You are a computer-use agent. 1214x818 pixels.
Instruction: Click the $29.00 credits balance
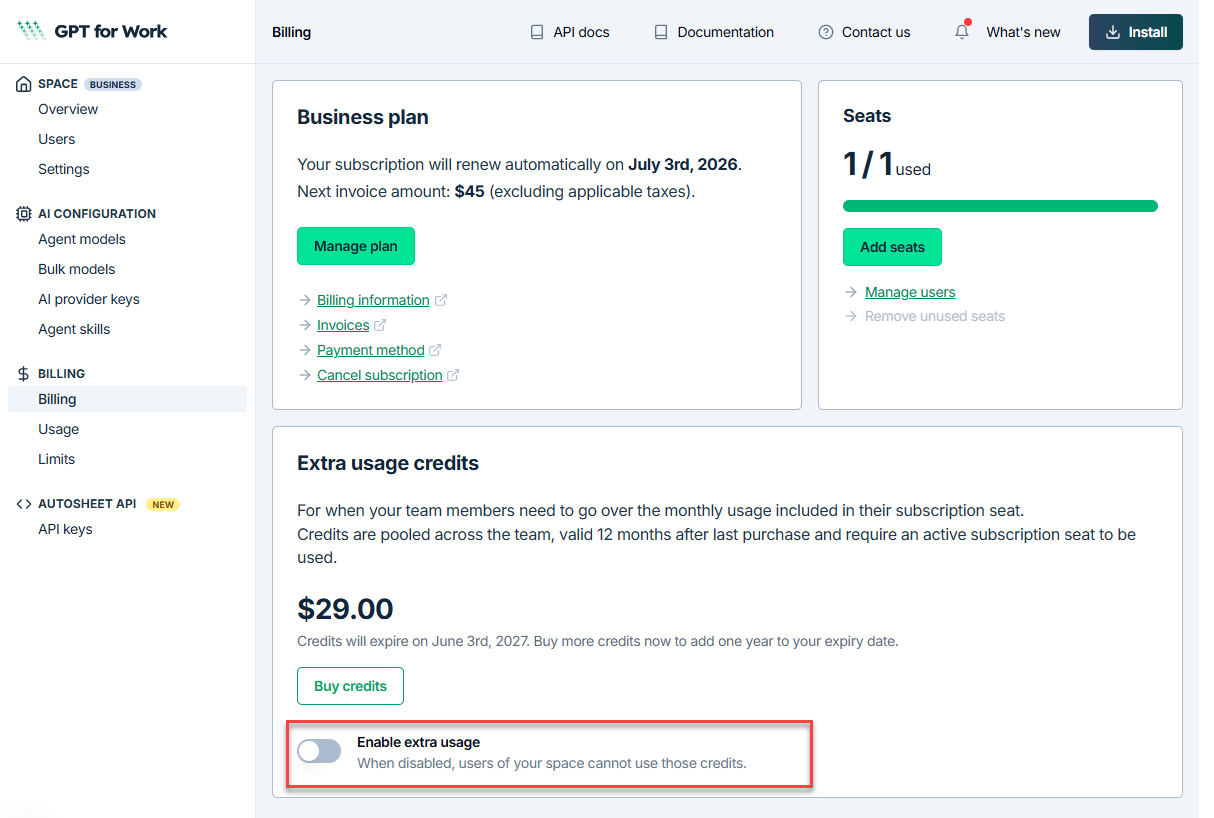tap(345, 609)
